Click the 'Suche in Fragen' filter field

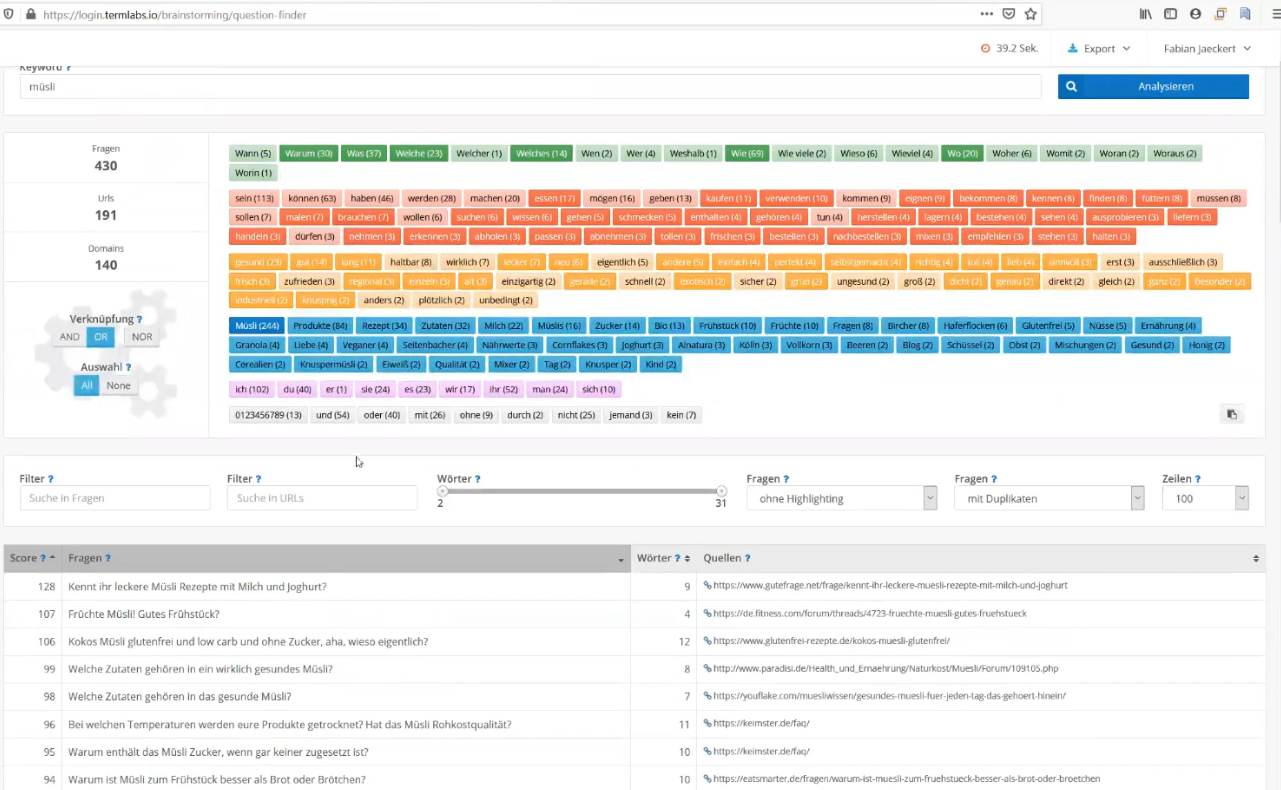115,498
